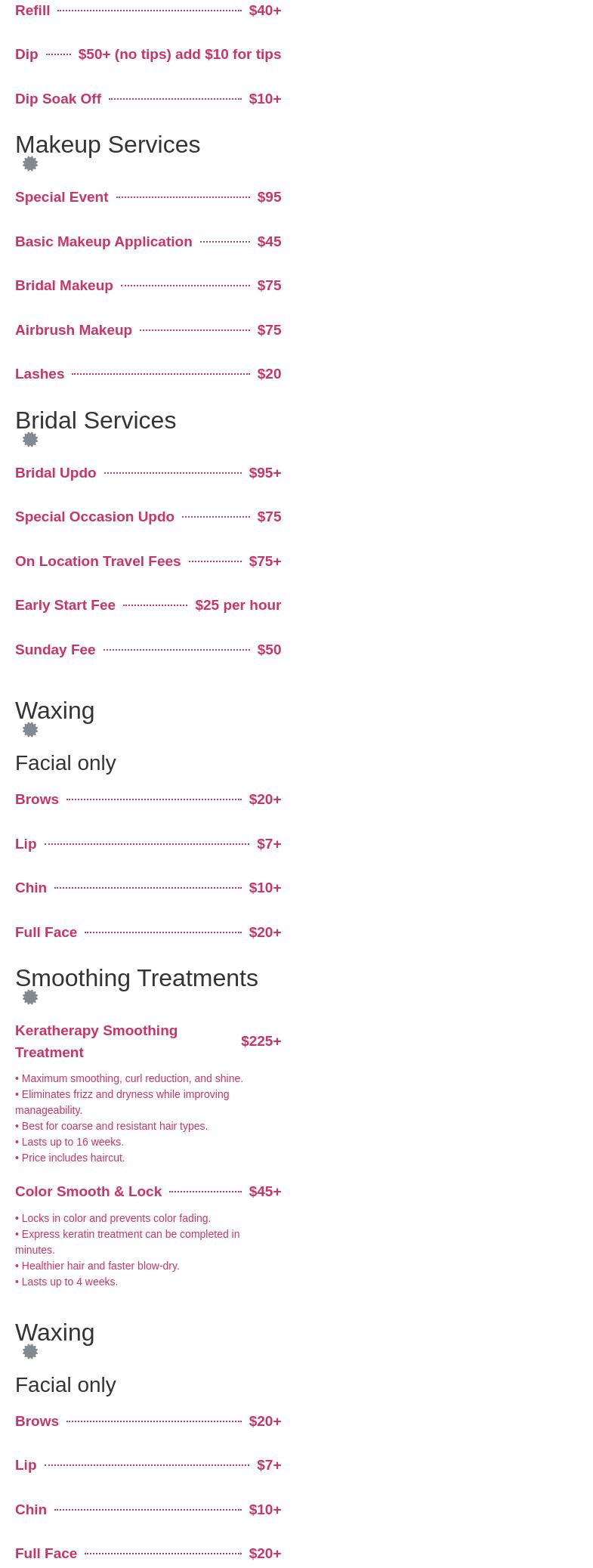Screen dimensions: 593x1568
Task: Select Color Smooth & Lock treatment
Action: (x=88, y=1192)
